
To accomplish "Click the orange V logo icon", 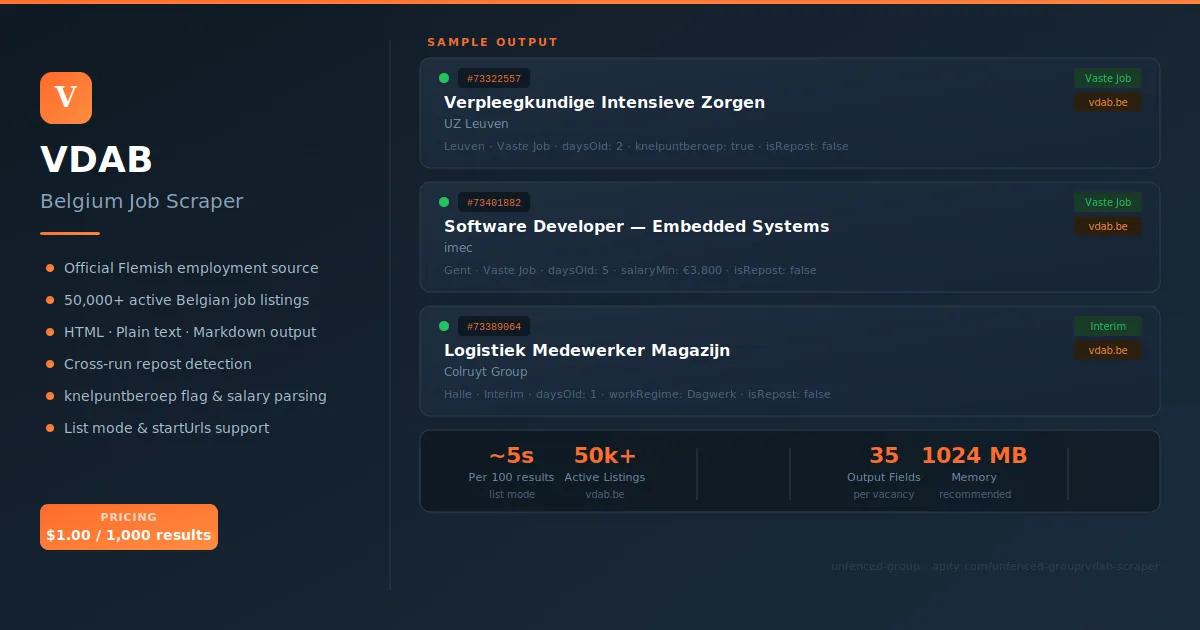I will (x=65, y=97).
